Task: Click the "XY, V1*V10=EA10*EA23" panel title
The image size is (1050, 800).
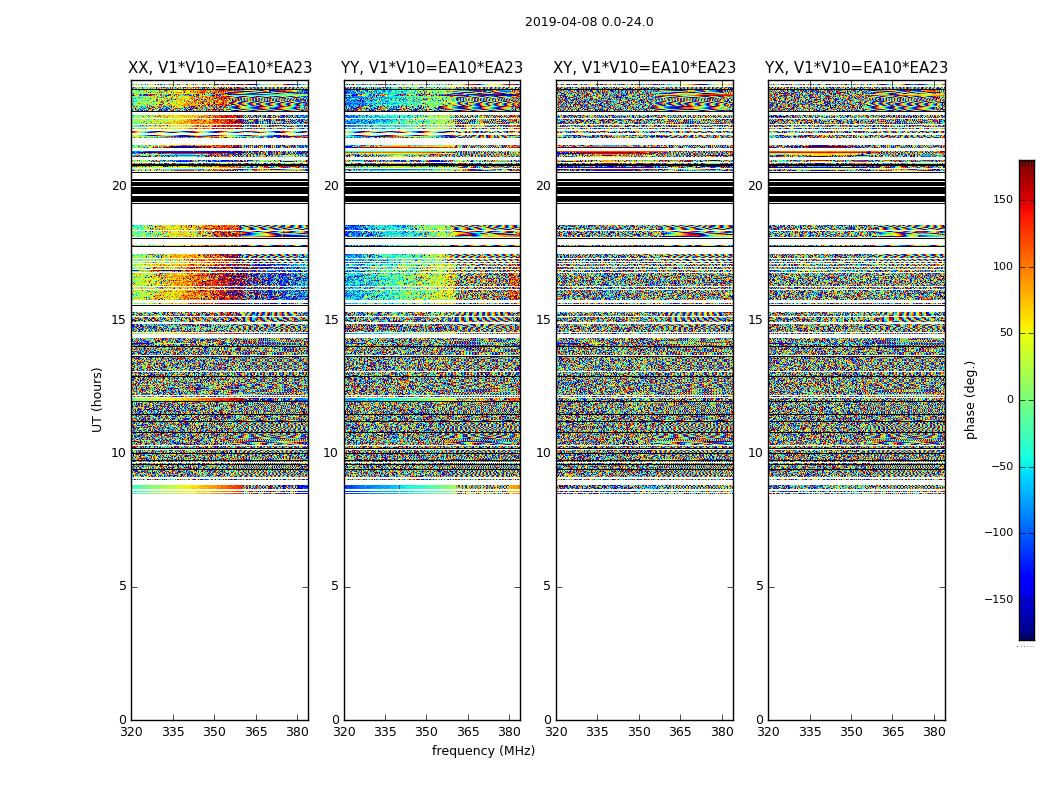Action: click(x=644, y=68)
